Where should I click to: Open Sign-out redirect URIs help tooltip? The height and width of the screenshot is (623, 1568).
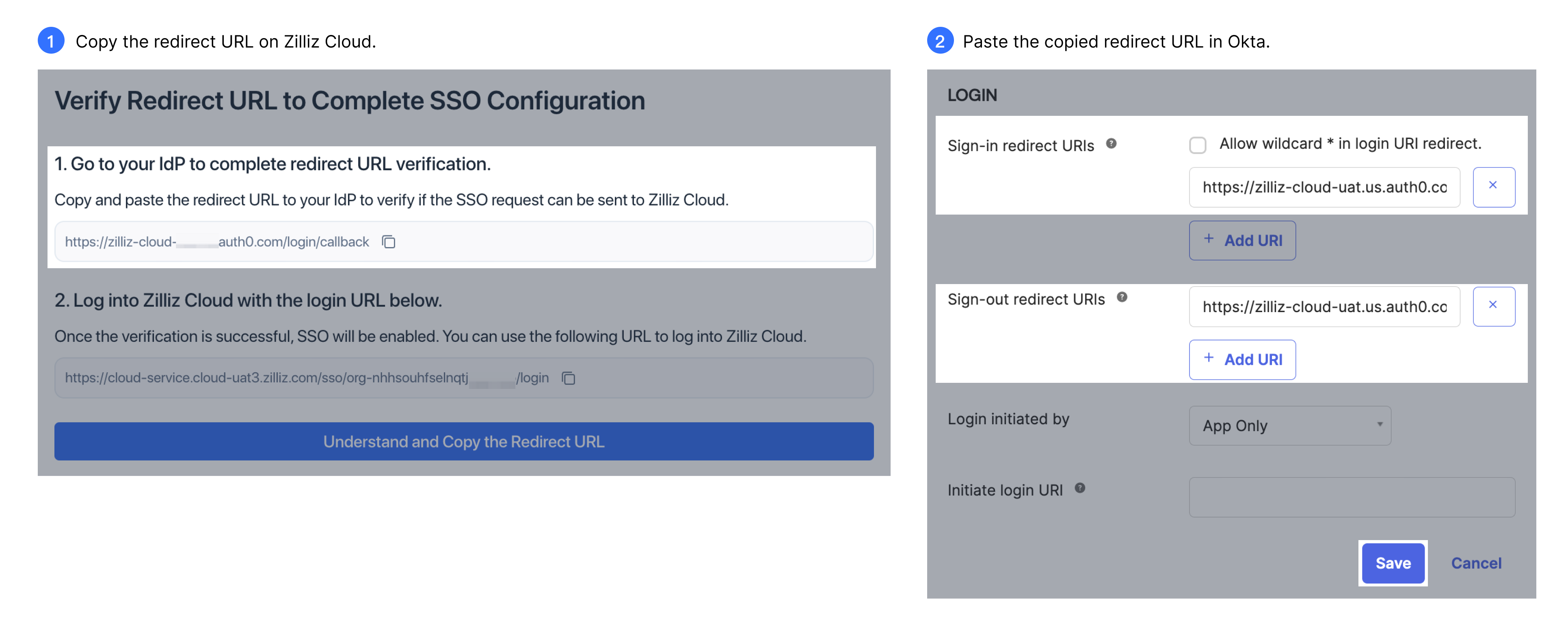coord(1122,297)
